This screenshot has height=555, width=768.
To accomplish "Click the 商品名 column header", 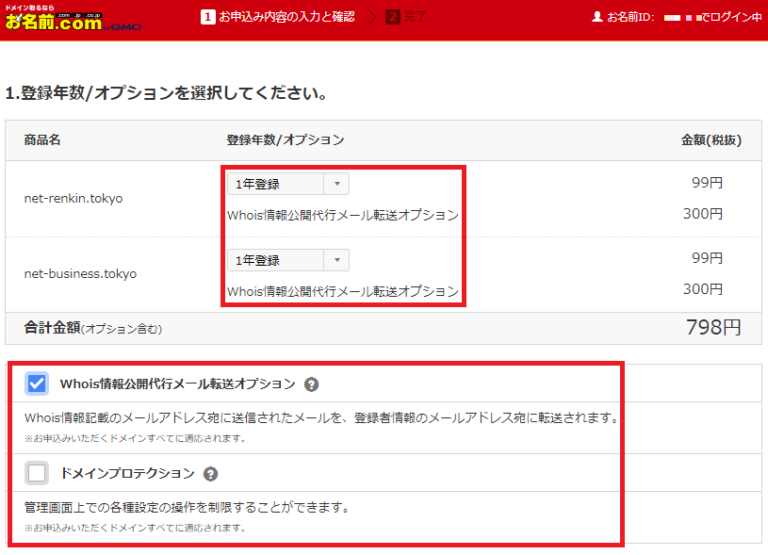I will click(x=42, y=140).
